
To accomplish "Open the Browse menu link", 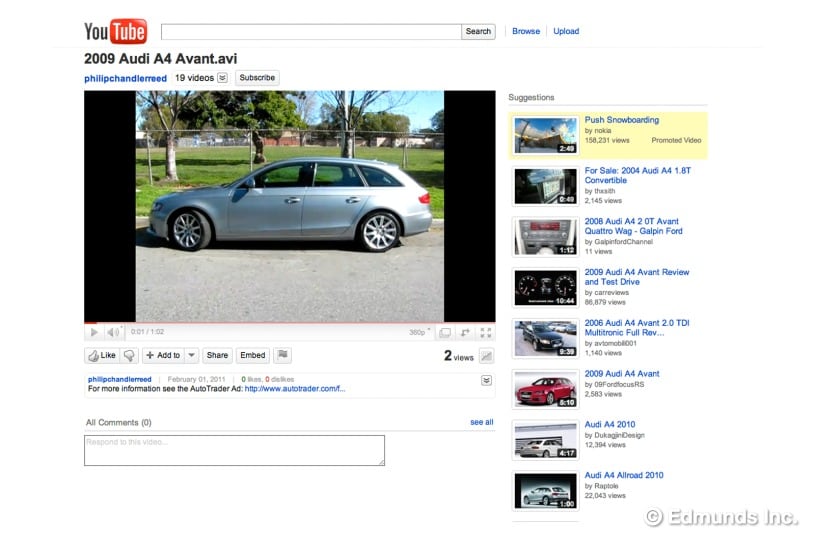I will (526, 31).
